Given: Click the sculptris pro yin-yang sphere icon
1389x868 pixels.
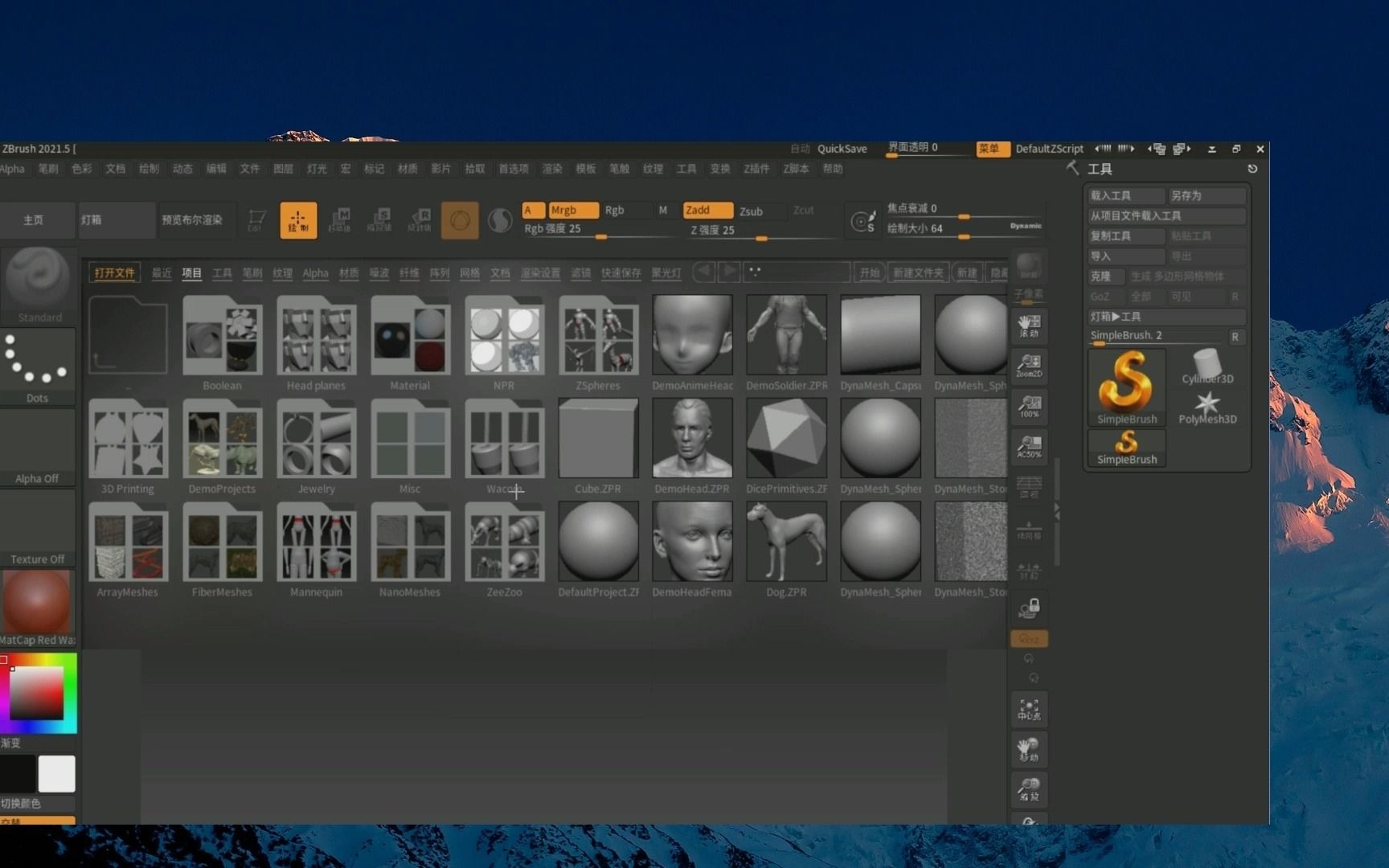Looking at the screenshot, I should tap(500, 220).
